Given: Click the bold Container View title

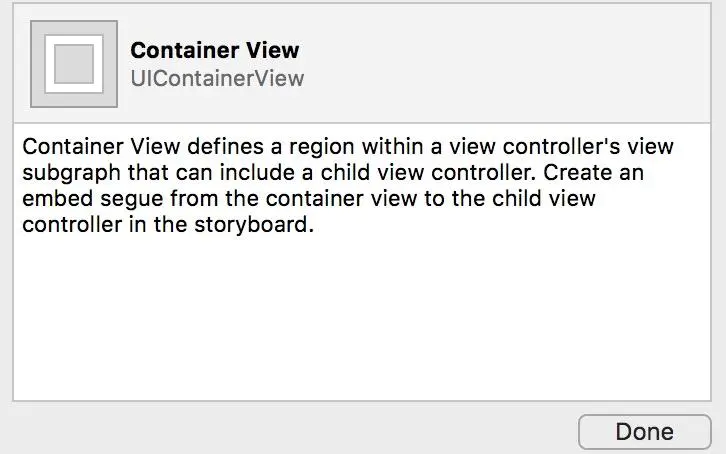Looking at the screenshot, I should click(x=215, y=50).
